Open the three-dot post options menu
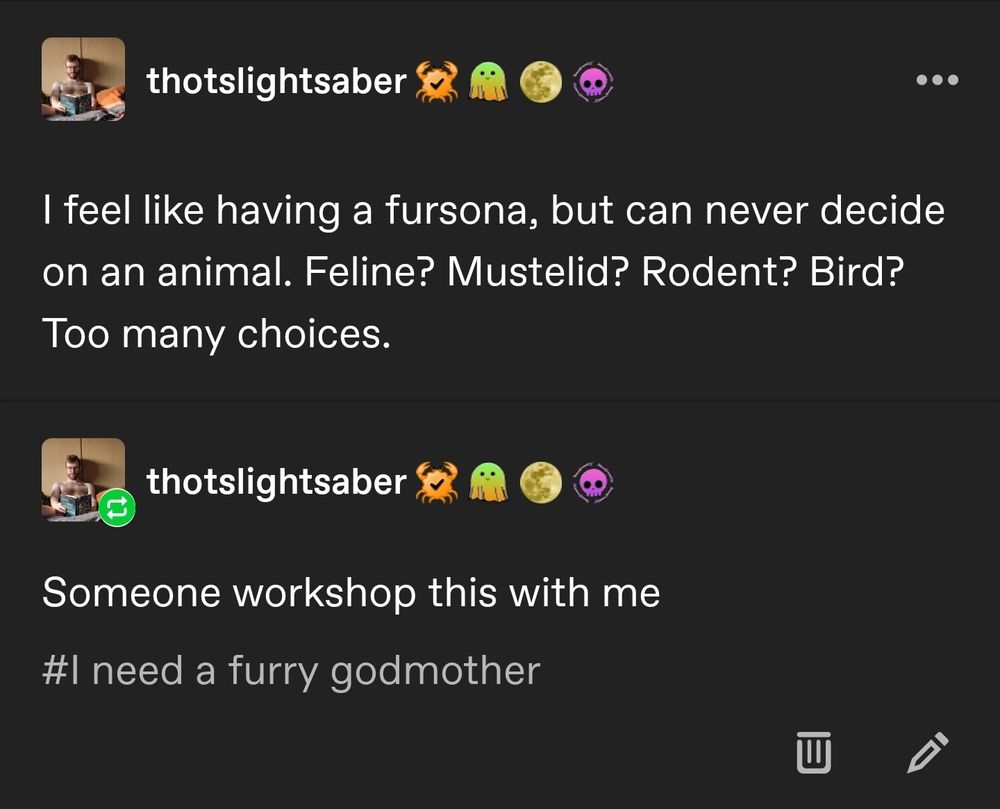This screenshot has height=809, width=1000. coord(937,80)
